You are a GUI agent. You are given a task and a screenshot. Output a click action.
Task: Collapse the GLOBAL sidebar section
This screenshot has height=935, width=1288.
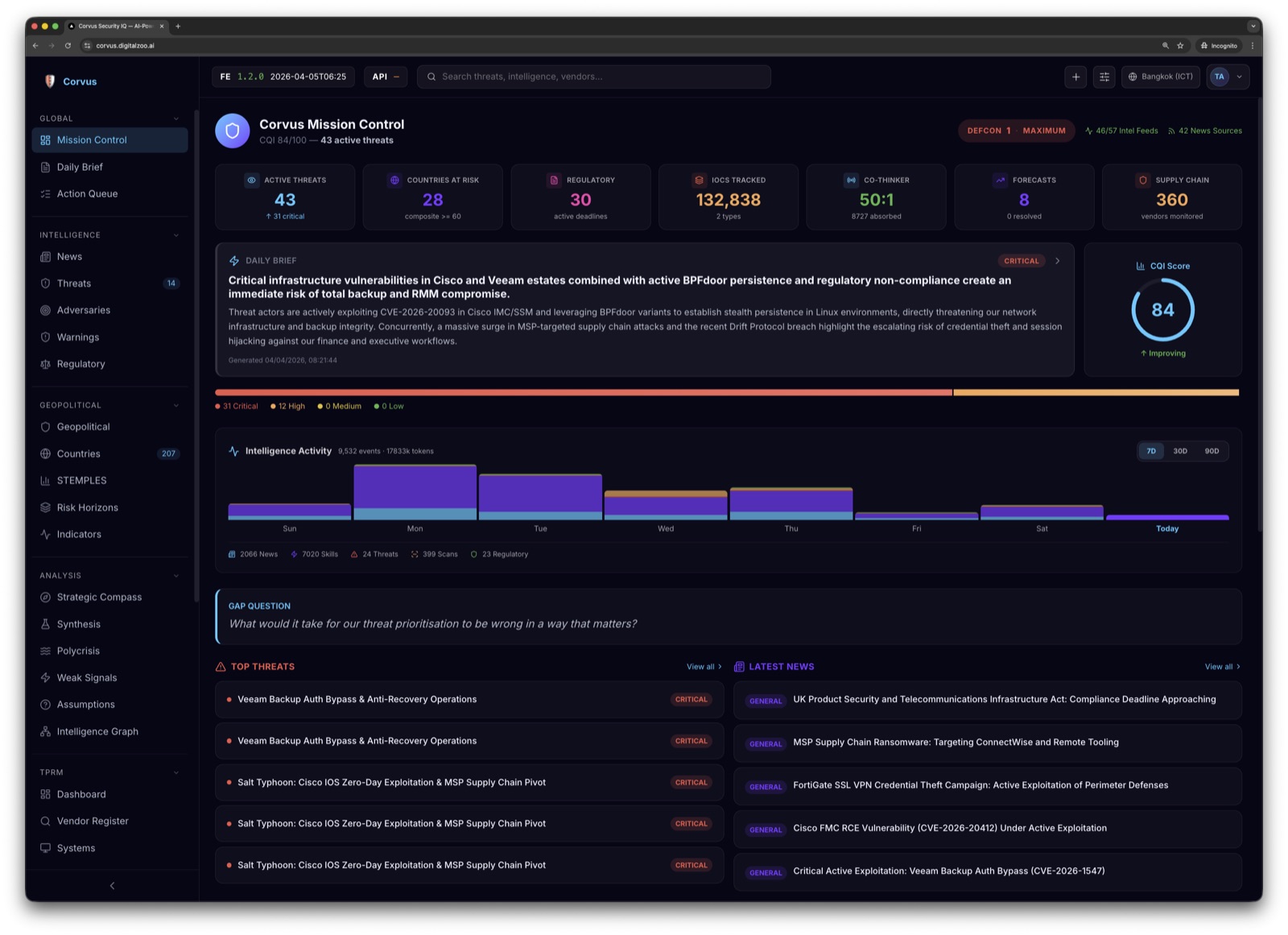click(x=176, y=119)
